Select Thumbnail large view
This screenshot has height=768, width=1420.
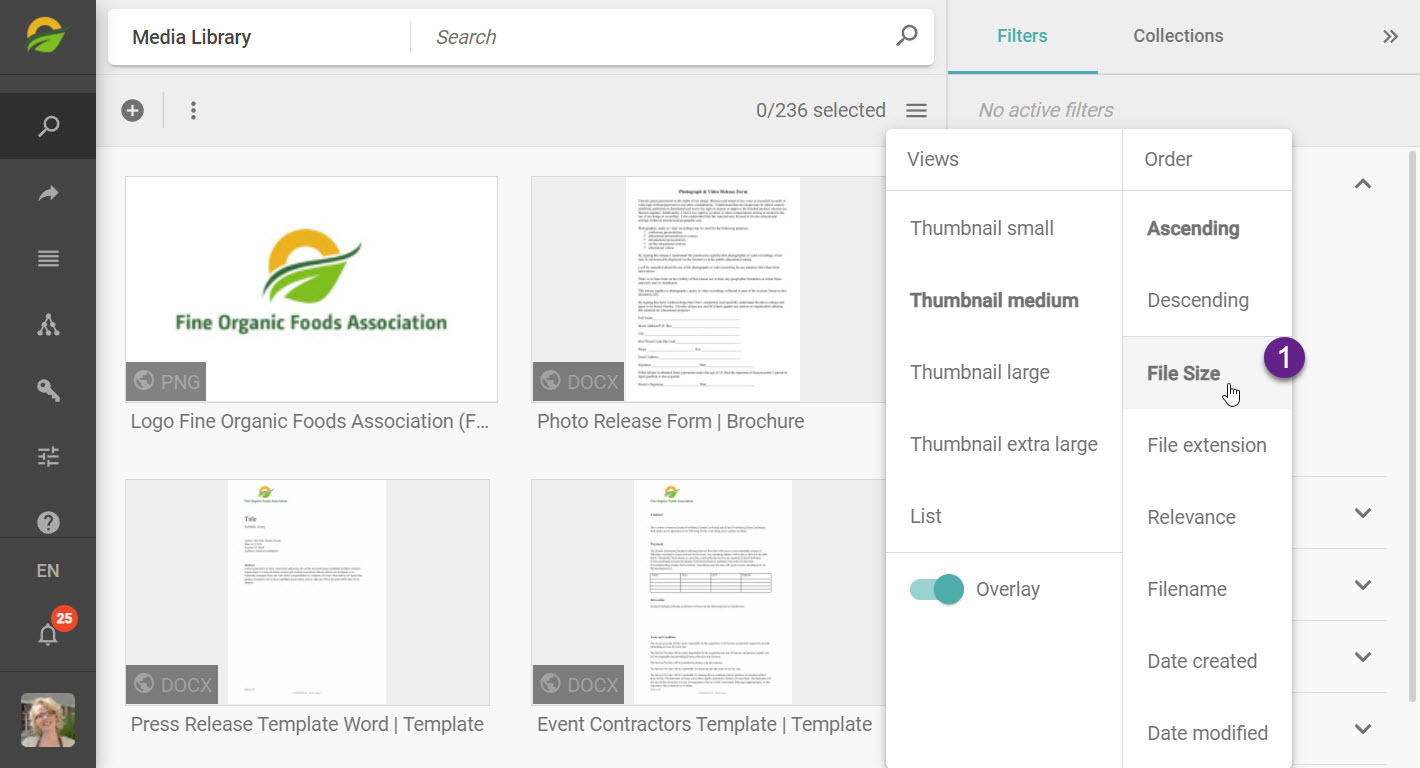(979, 372)
